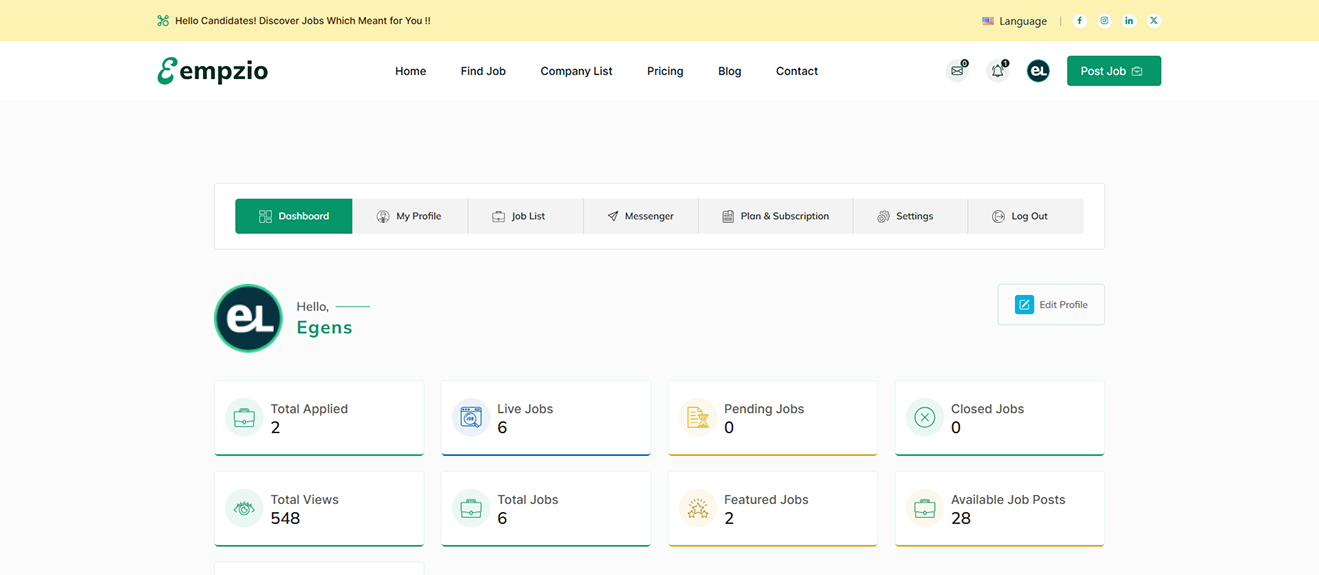This screenshot has height=575, width=1319.
Task: Click the 'Pending Jobs' label
Action: pos(764,409)
